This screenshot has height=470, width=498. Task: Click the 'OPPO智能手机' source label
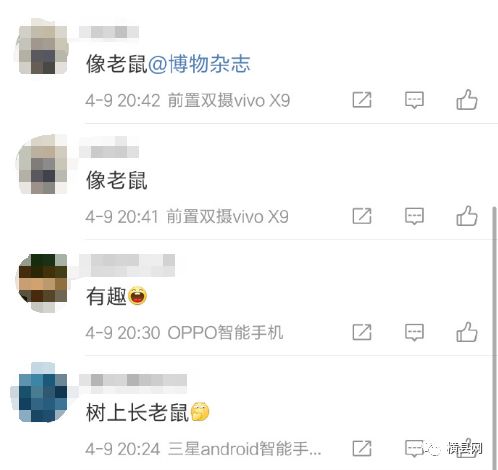click(225, 332)
